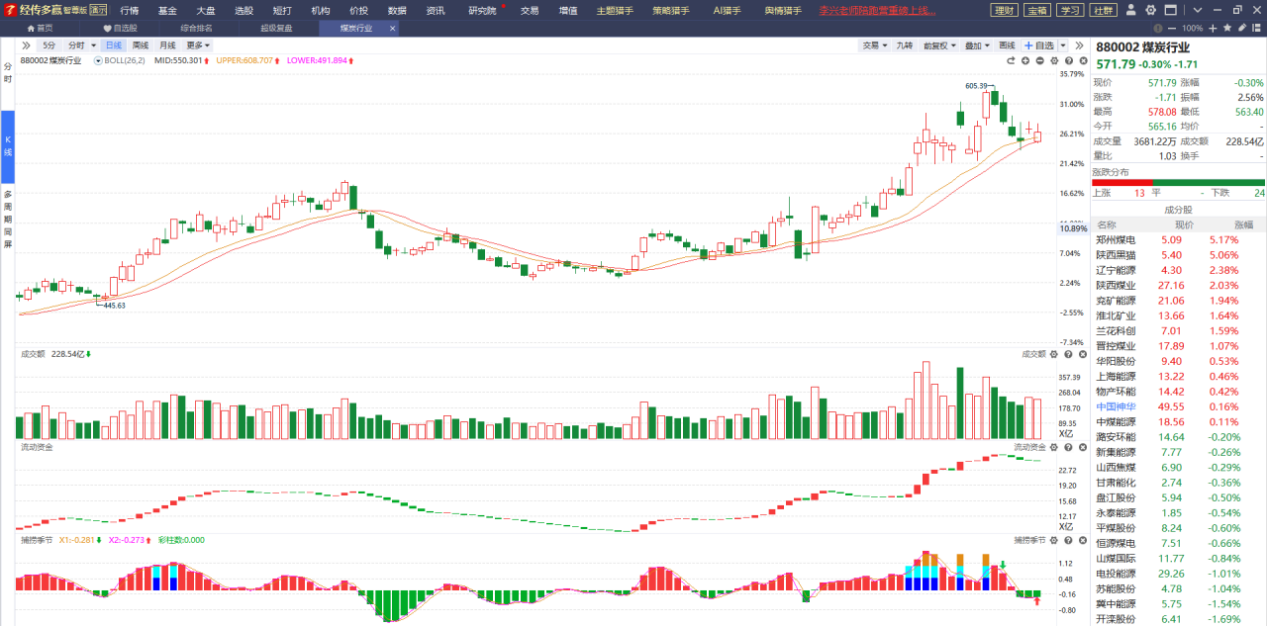Select the 5分 period button
Image resolution: width=1268 pixels, height=627 pixels.
(49, 45)
